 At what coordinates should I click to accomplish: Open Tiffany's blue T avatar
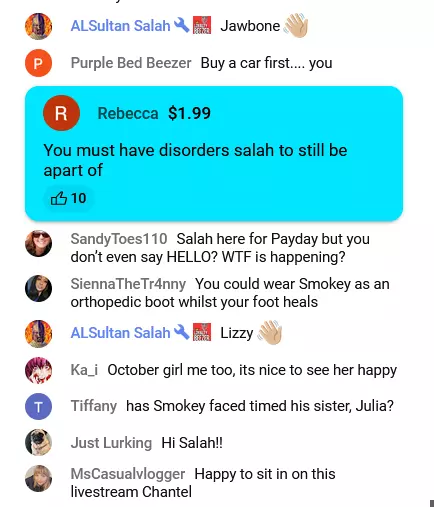38,406
